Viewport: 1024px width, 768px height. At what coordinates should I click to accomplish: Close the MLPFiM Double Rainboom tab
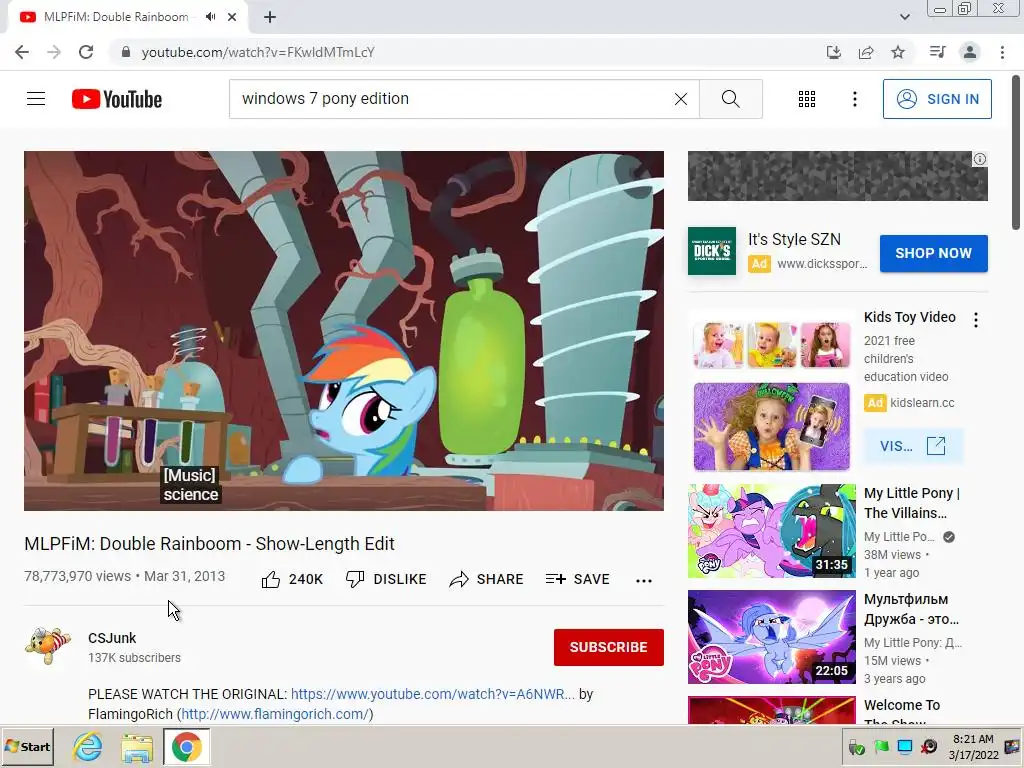pyautogui.click(x=232, y=17)
